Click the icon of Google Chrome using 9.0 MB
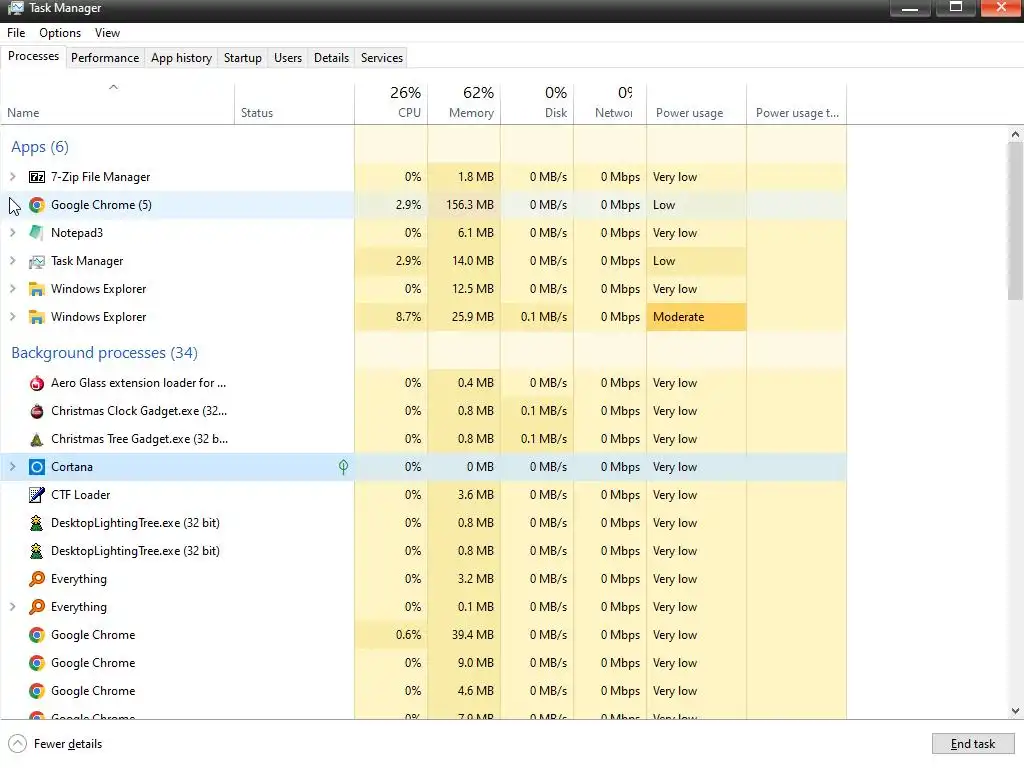The width and height of the screenshot is (1024, 768). pyautogui.click(x=37, y=664)
